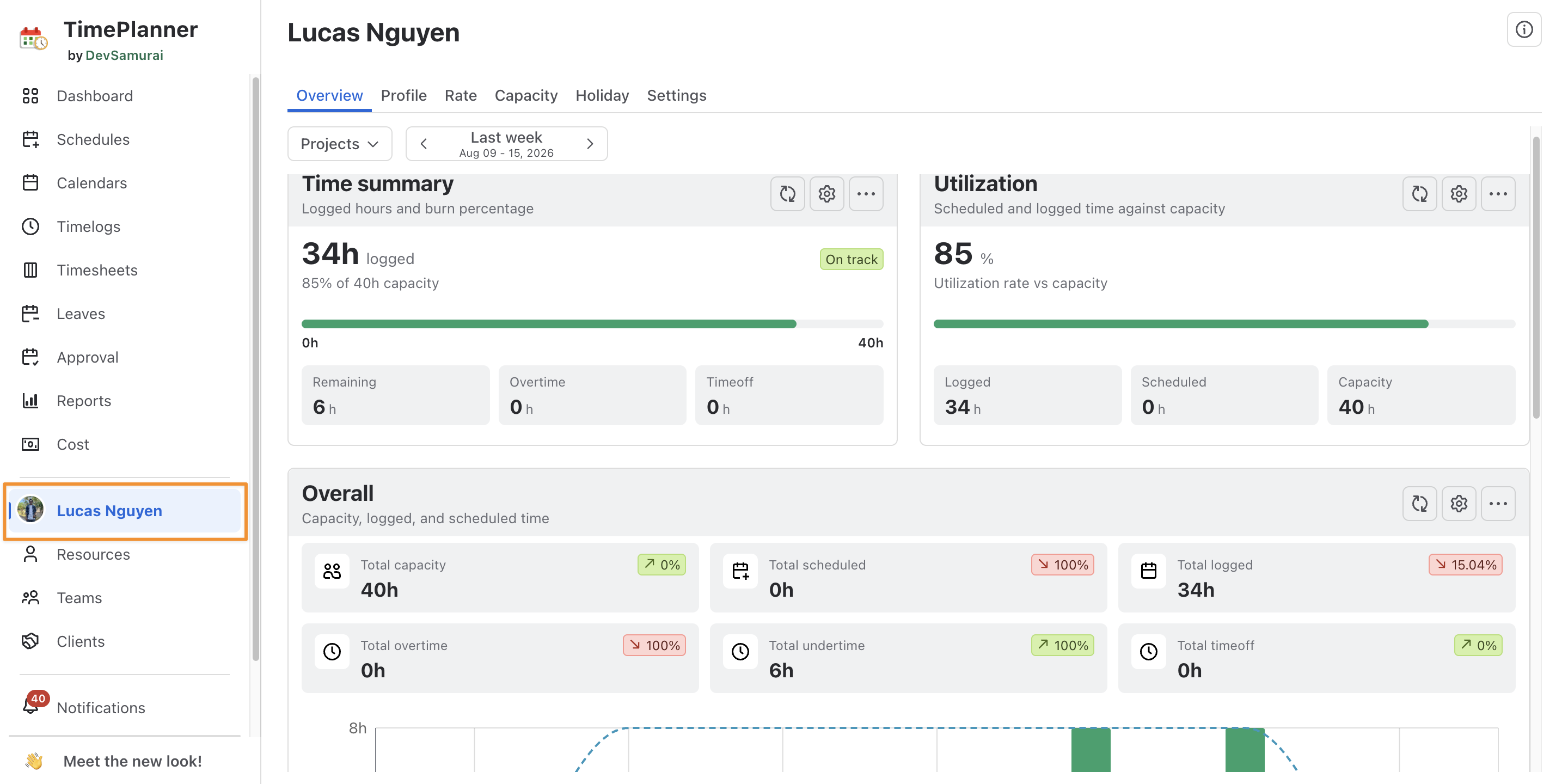Click the Remaining 6 h card
The image size is (1568, 784).
(396, 395)
